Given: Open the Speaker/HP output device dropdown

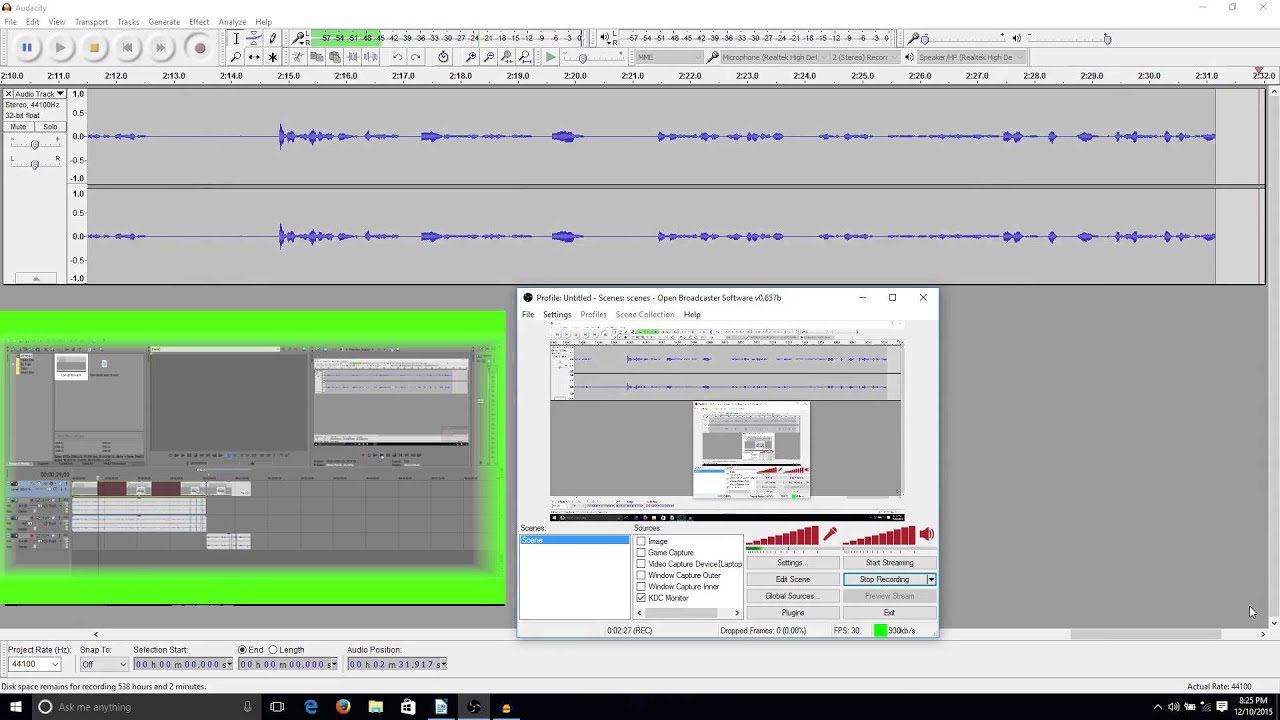Looking at the screenshot, I should point(970,57).
